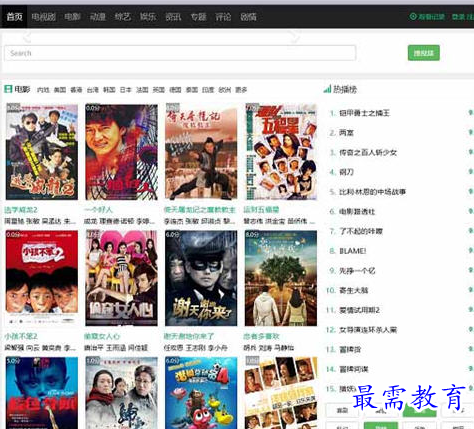Screen dimensions: 474x429
Task: Click the 小孩不笨2 title link below poster
Action: click(x=21, y=336)
